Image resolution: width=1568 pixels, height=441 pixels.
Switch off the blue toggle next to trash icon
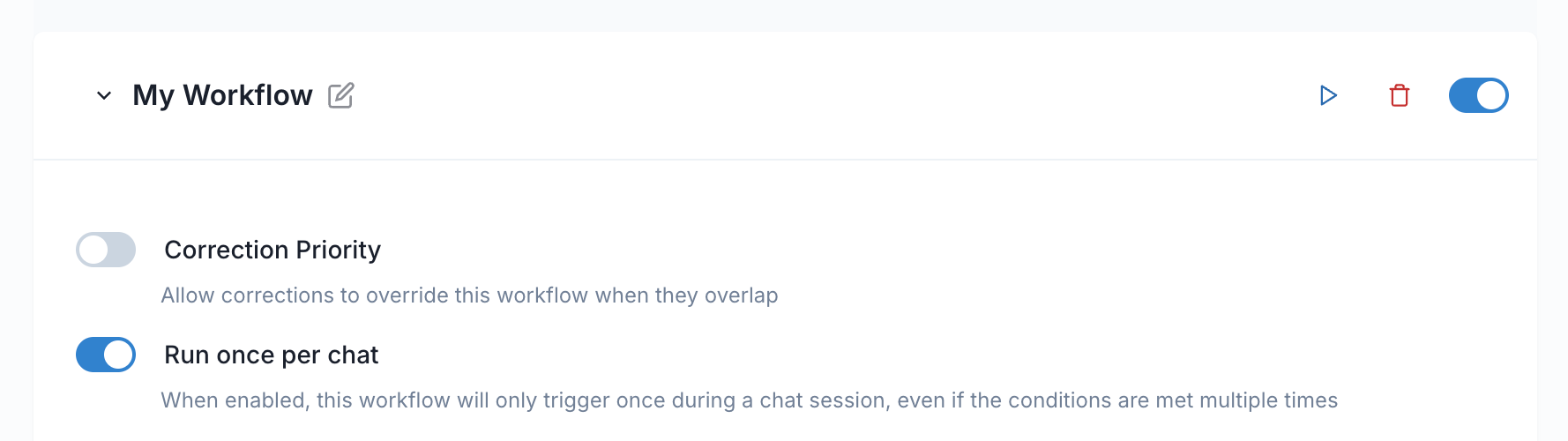point(1479,95)
